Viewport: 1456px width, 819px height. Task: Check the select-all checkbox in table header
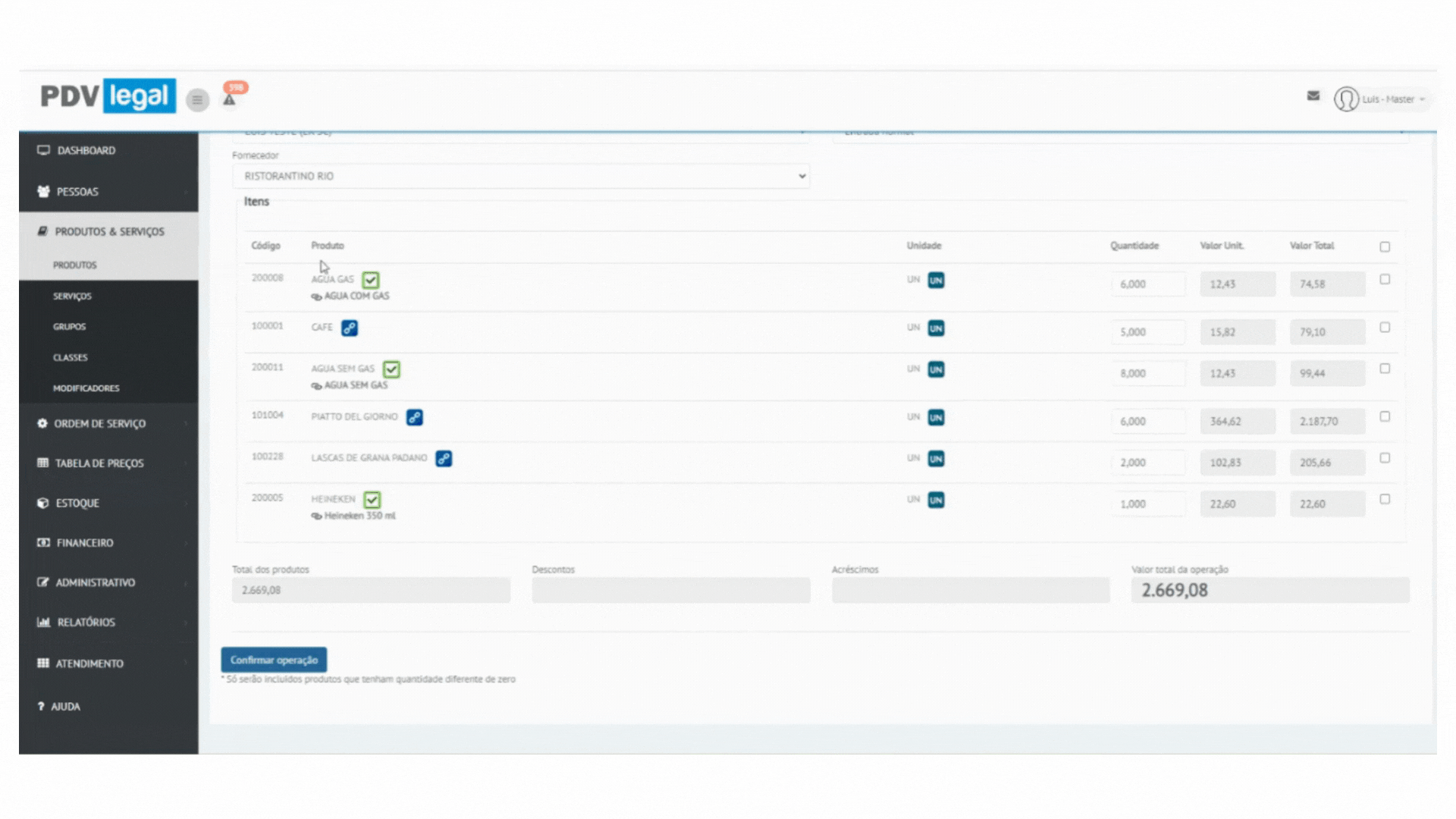click(x=1385, y=247)
